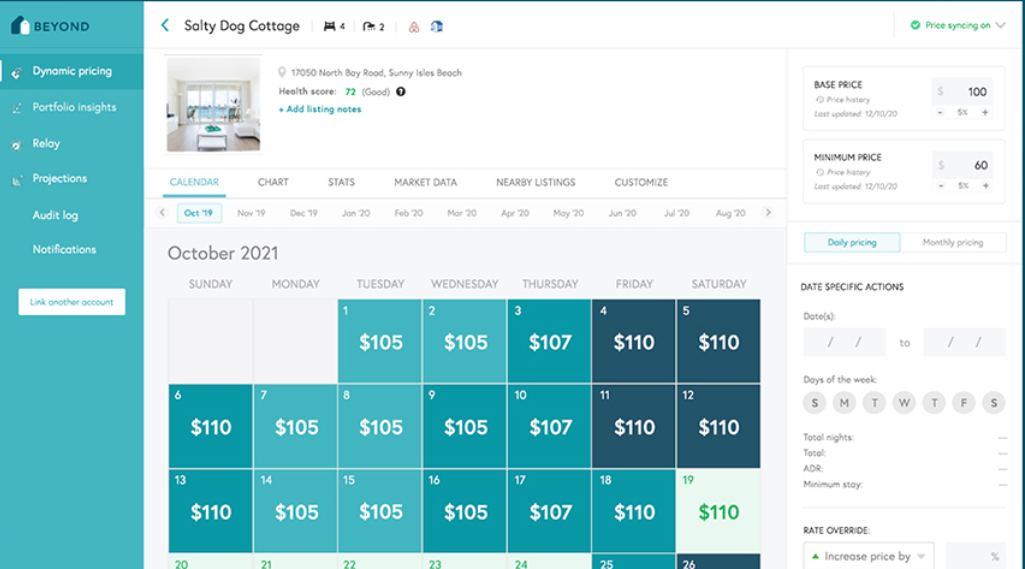This screenshot has width=1025, height=569.
Task: Click Link another account button
Action: 72,302
